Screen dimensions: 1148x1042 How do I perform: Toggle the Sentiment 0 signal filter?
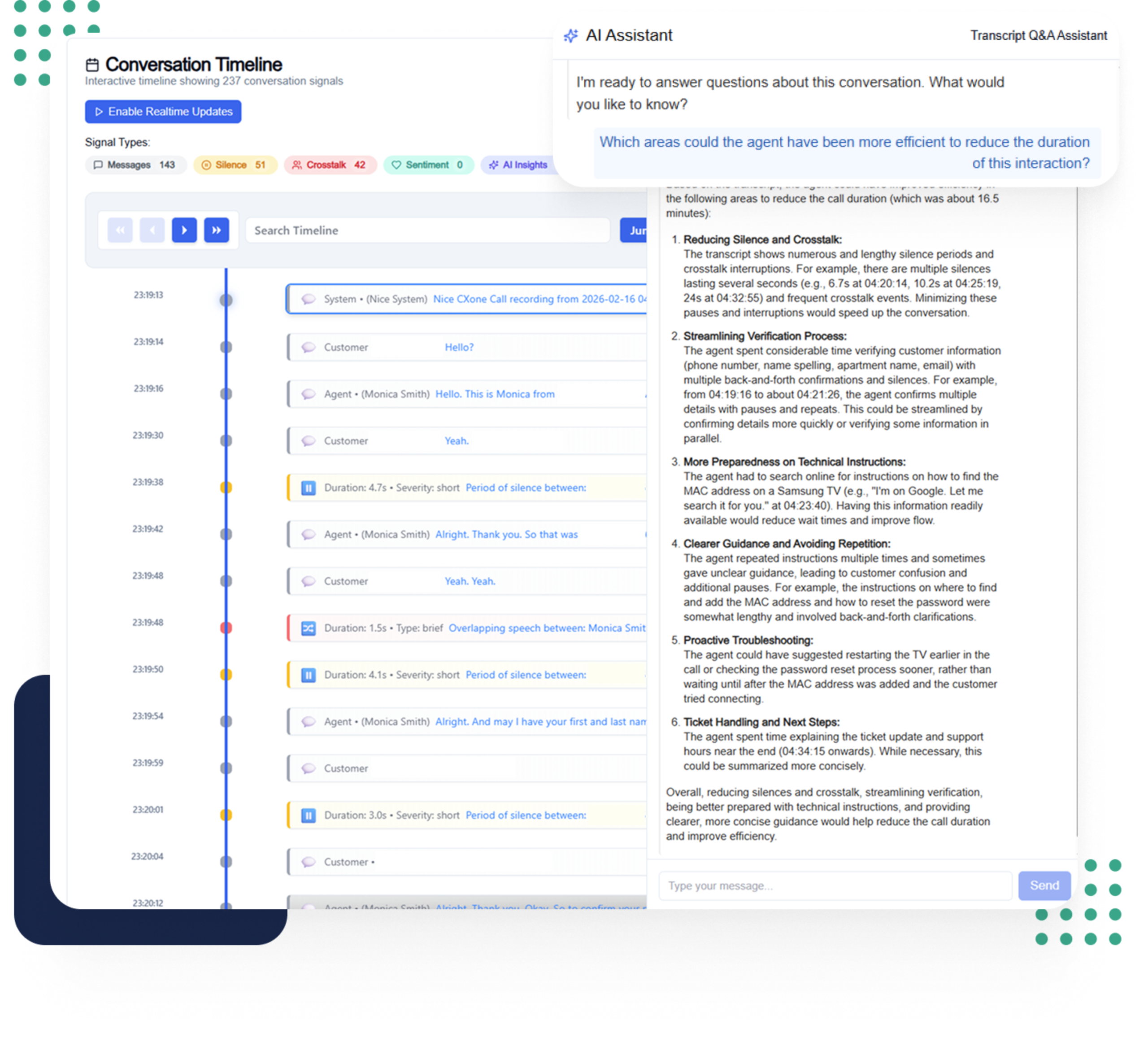[x=428, y=165]
